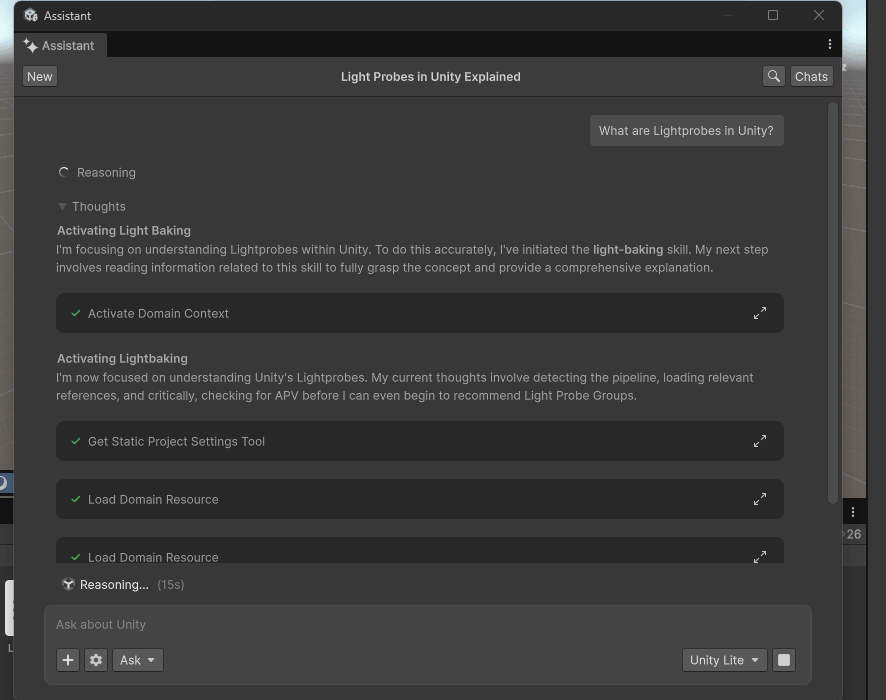Collapse the Thoughts section
The height and width of the screenshot is (700, 886).
[62, 207]
